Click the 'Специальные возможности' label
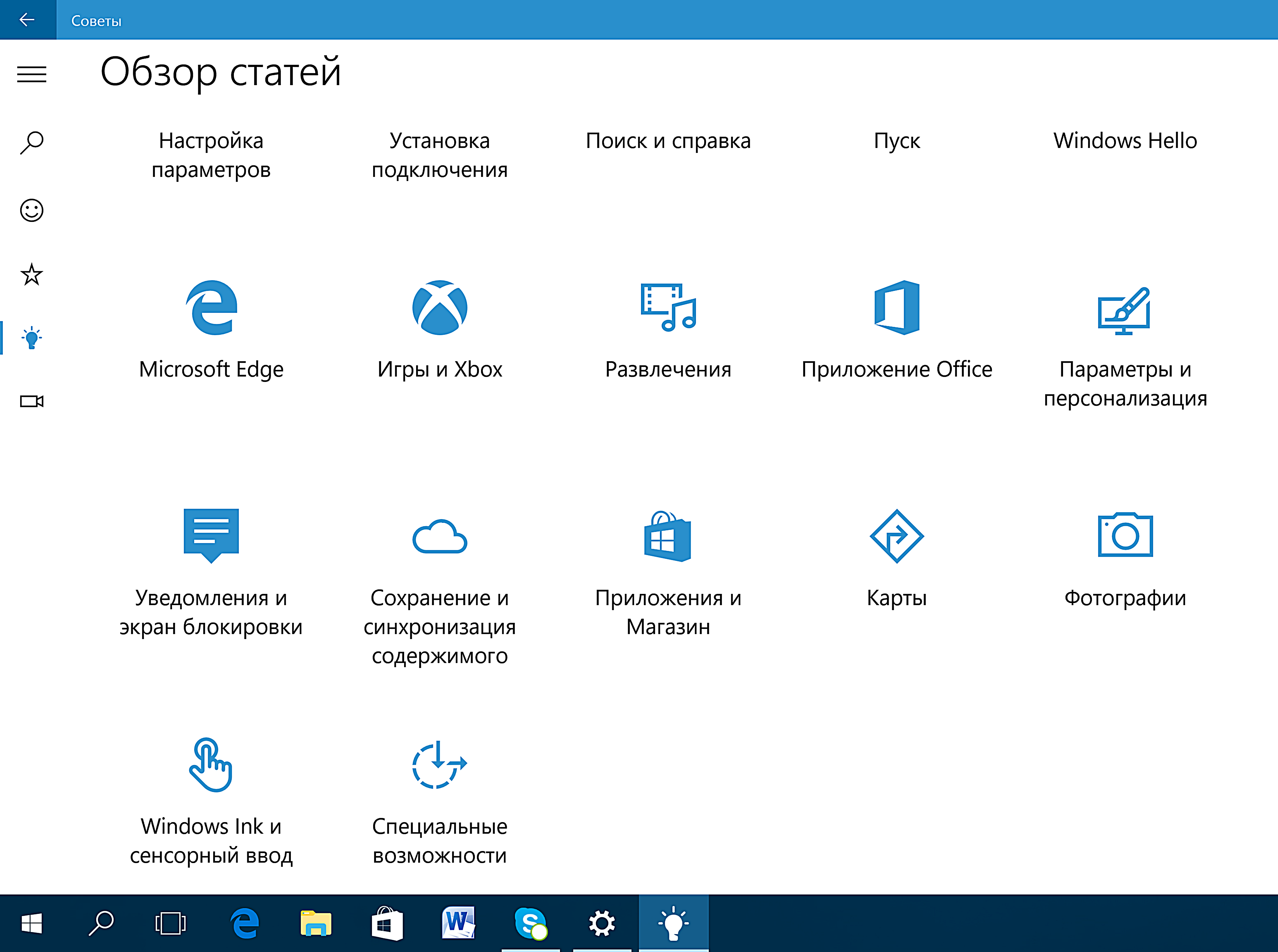The image size is (1278, 952). click(x=440, y=841)
